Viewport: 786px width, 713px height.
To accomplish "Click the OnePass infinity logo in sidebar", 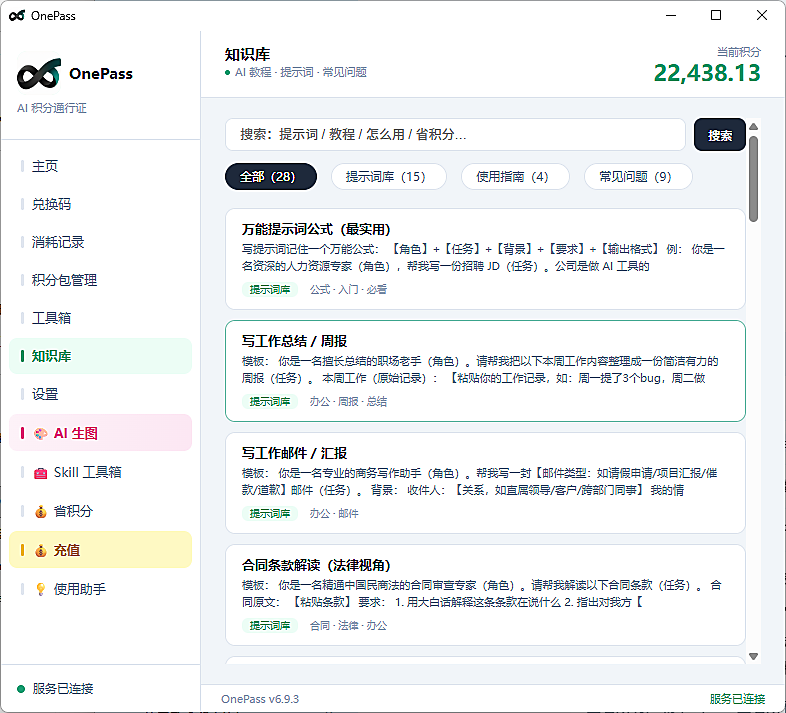I will 39,74.
